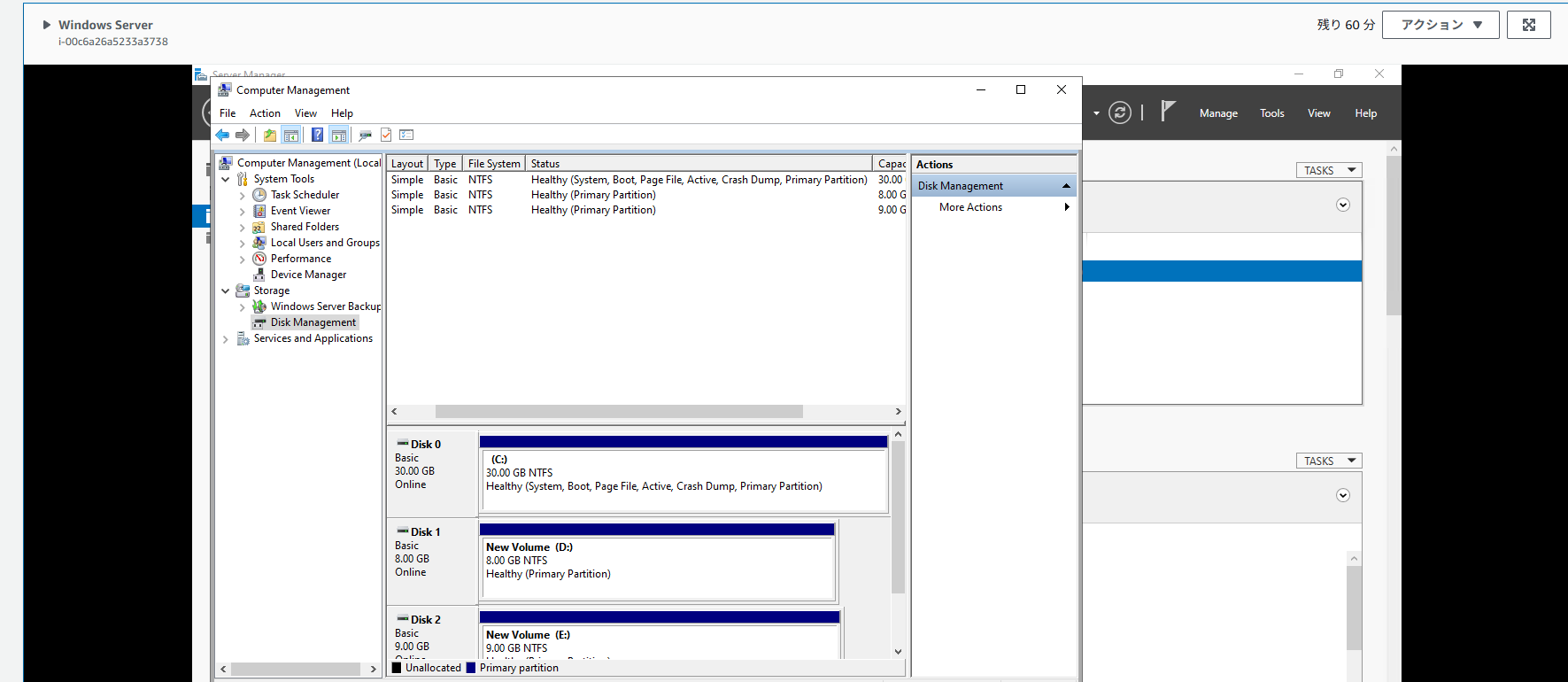Click the checklist settings toolbar icon
The image size is (1568, 682).
coord(406,135)
